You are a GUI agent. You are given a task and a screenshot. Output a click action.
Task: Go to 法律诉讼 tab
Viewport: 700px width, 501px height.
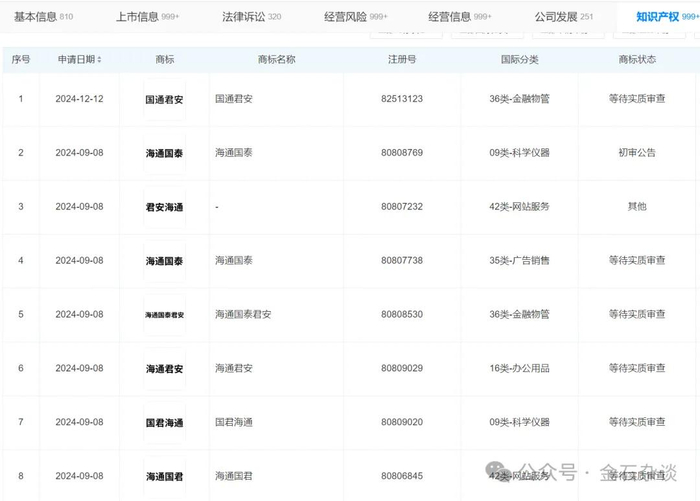point(252,17)
